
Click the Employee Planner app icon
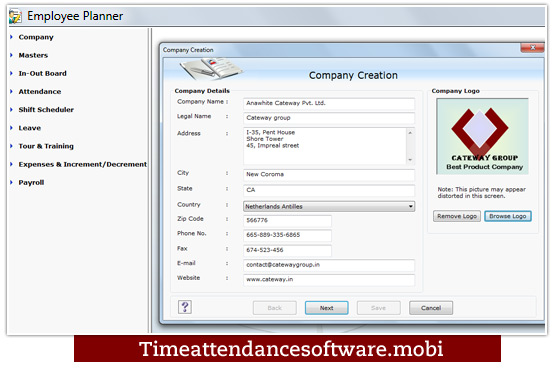[x=15, y=16]
